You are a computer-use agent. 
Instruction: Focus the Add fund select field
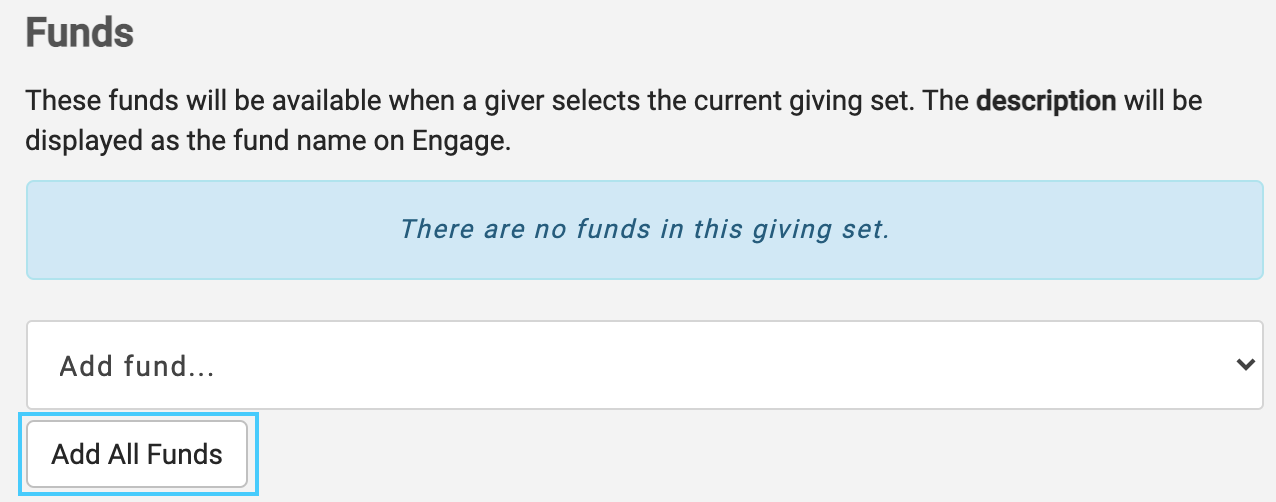(644, 365)
